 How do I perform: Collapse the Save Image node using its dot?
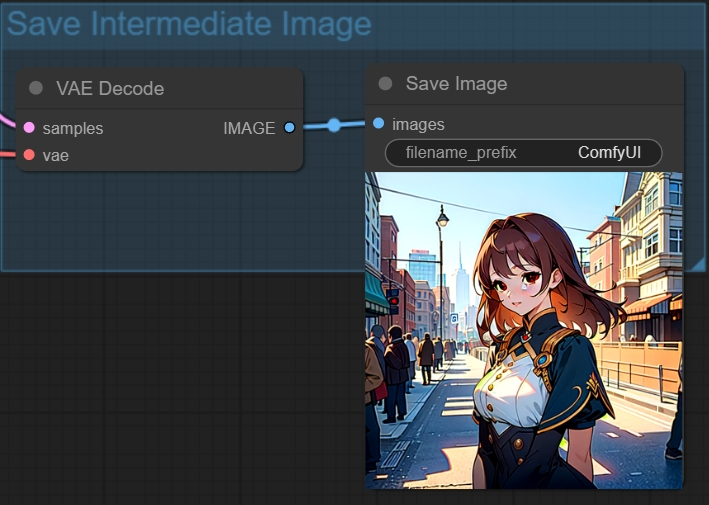385,84
